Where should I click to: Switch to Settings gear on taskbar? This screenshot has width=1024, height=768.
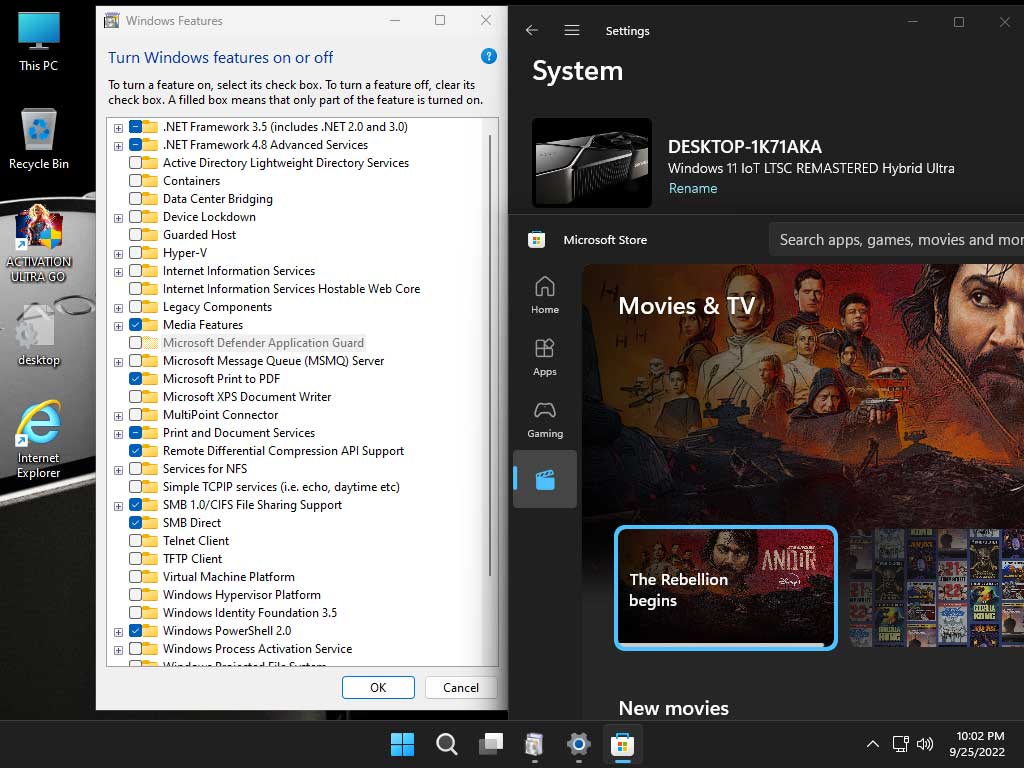point(579,744)
